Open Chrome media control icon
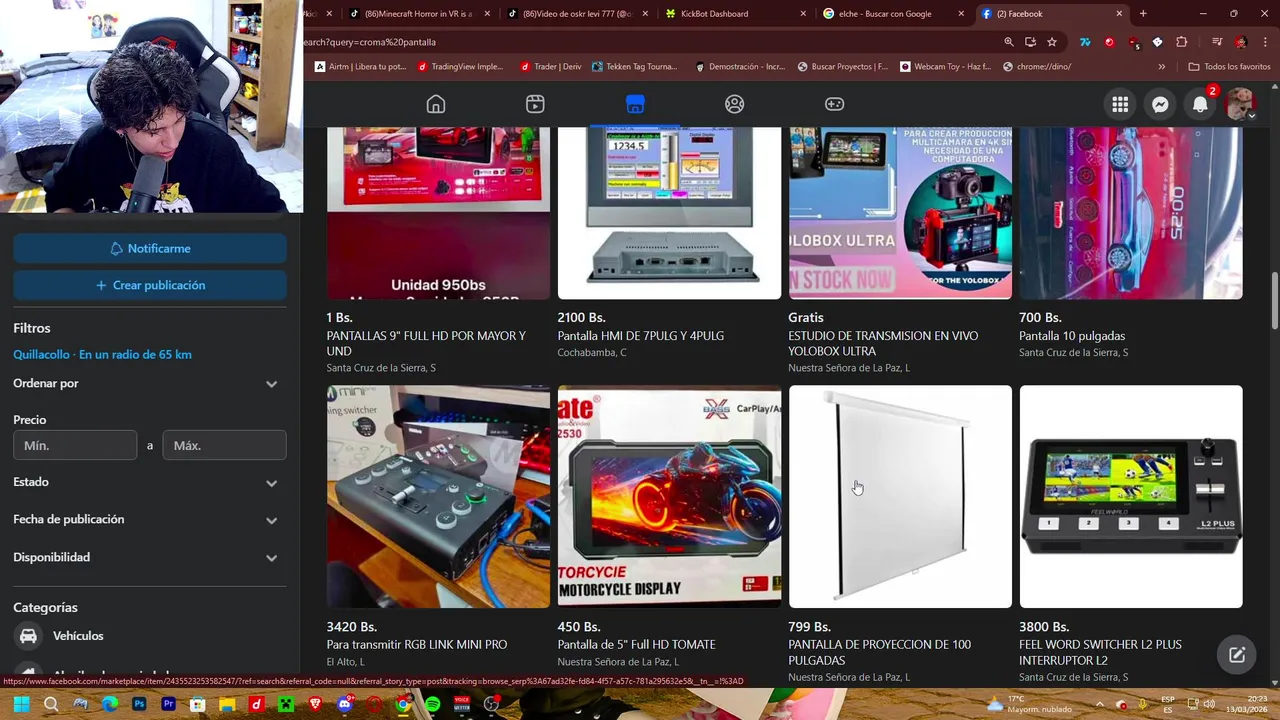 click(1217, 42)
